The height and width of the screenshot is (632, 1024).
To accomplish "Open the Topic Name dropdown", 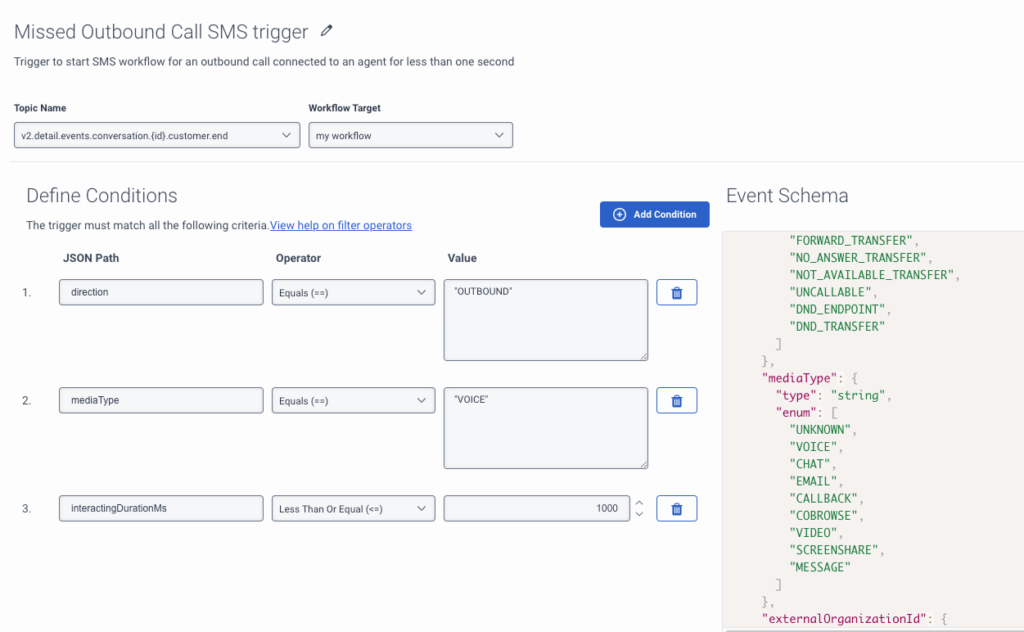I will click(x=157, y=135).
